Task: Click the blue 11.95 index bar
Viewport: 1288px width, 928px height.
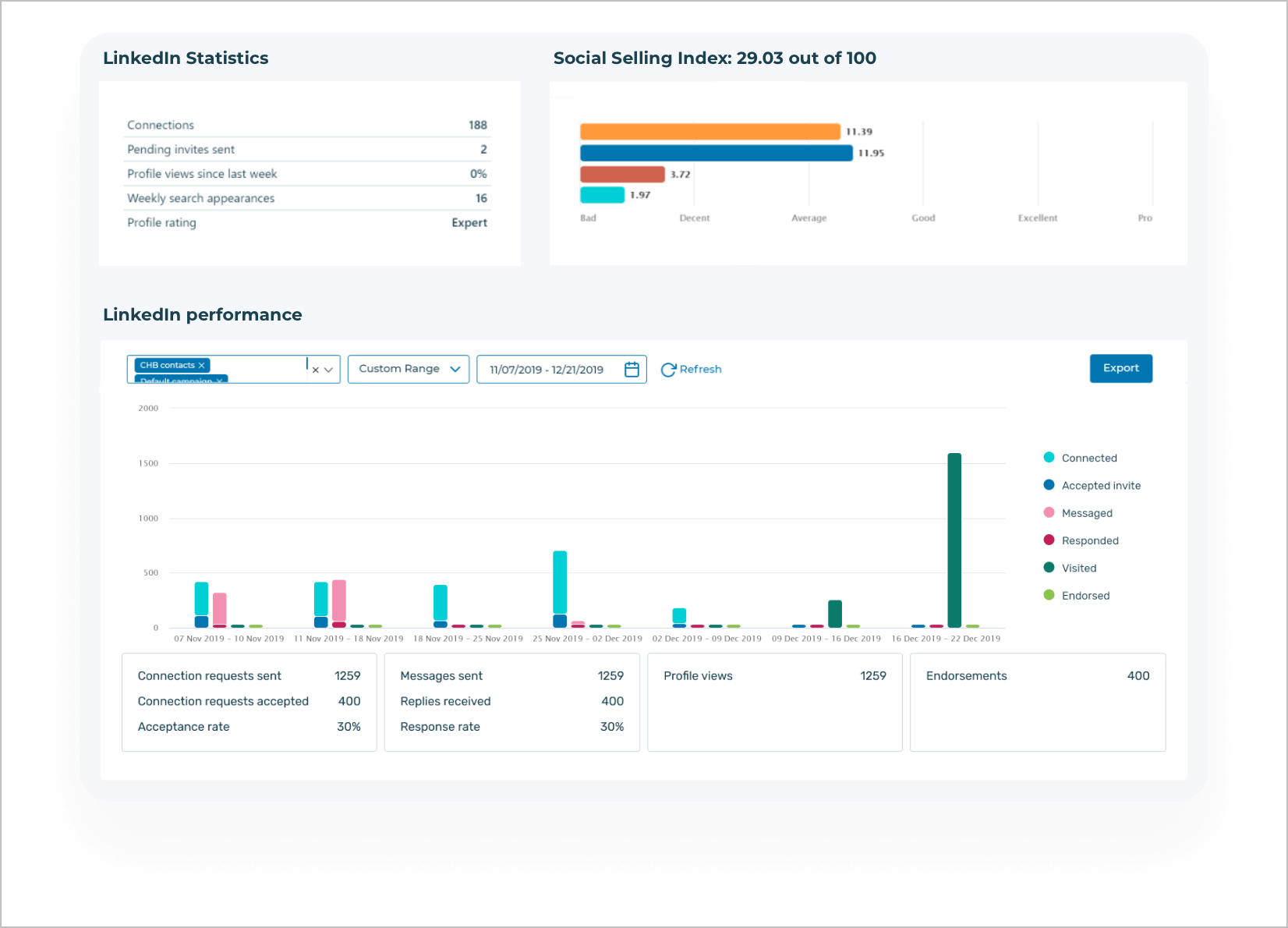Action: pyautogui.click(x=716, y=153)
